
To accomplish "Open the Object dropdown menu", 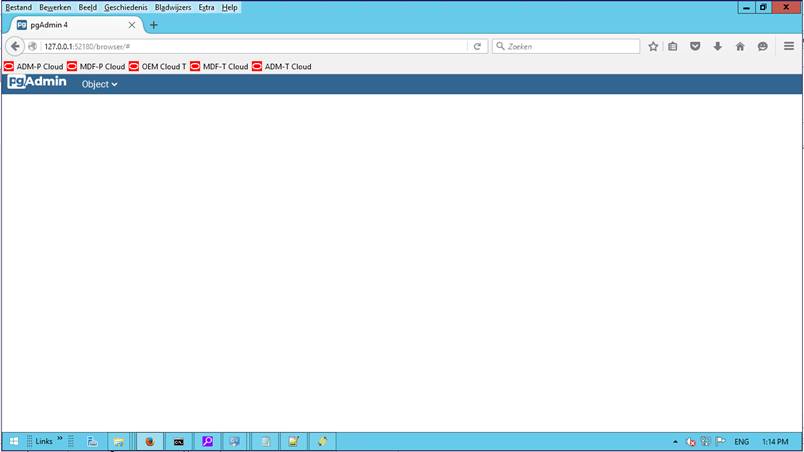I will (99, 84).
